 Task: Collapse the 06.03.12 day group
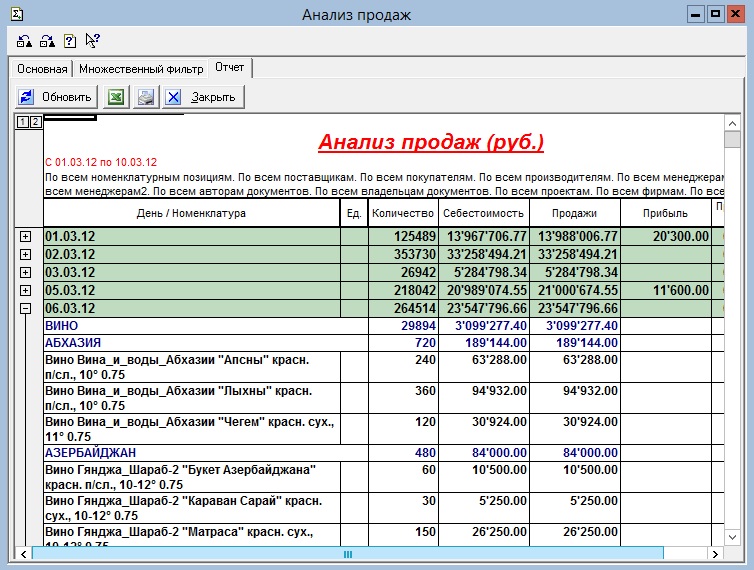click(x=25, y=309)
